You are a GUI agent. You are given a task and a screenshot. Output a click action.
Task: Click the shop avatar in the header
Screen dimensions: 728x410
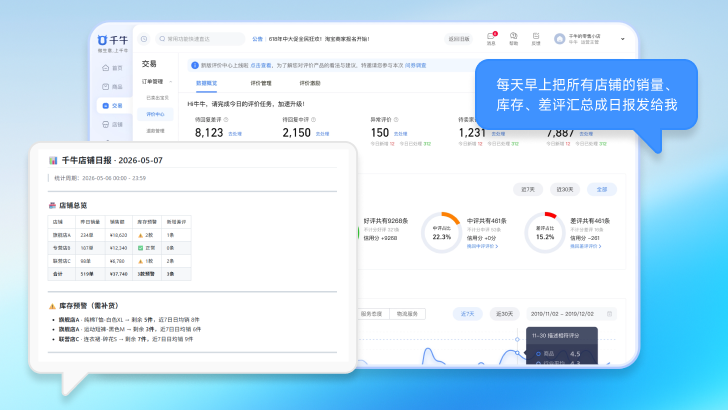tap(559, 39)
